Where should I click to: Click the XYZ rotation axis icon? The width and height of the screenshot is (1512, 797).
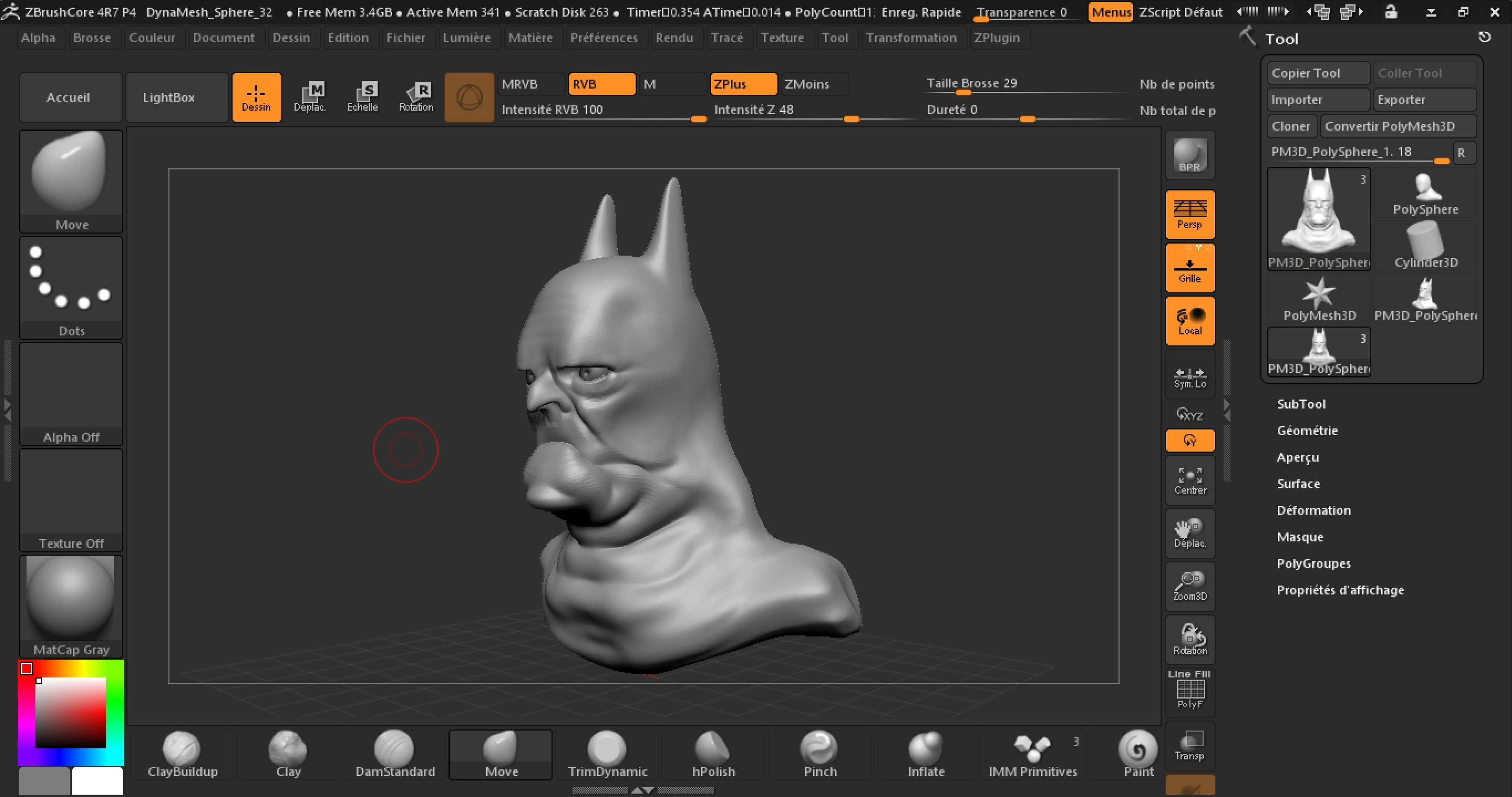[1190, 415]
